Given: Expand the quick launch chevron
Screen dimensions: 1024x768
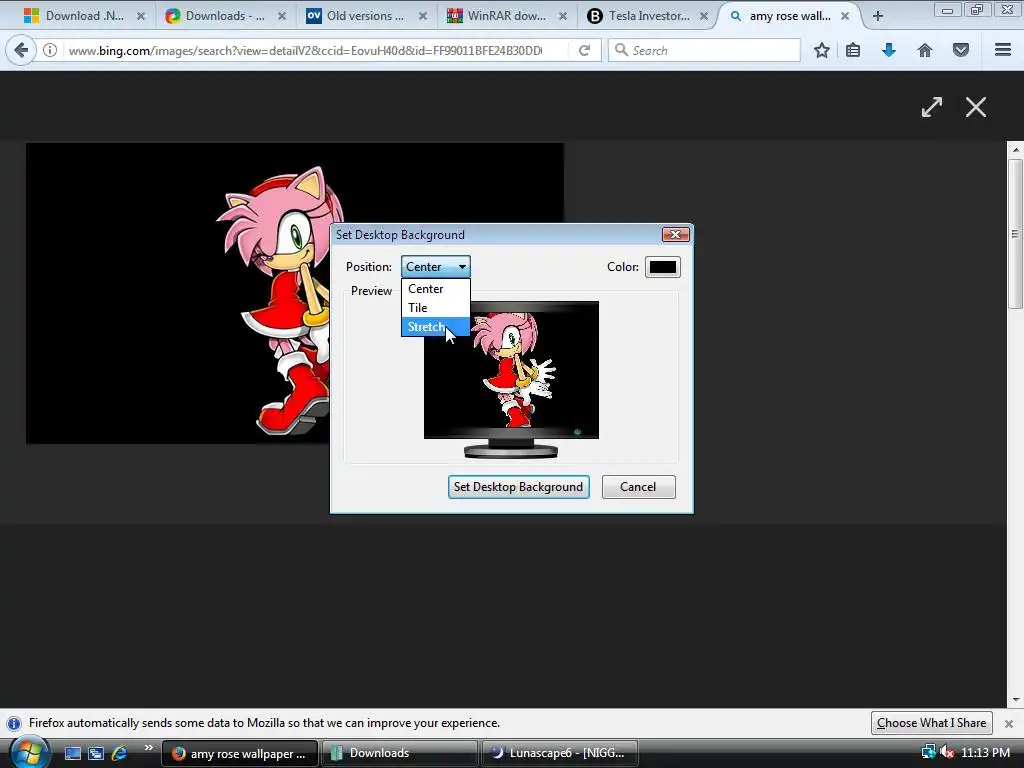Looking at the screenshot, I should click(x=148, y=748).
